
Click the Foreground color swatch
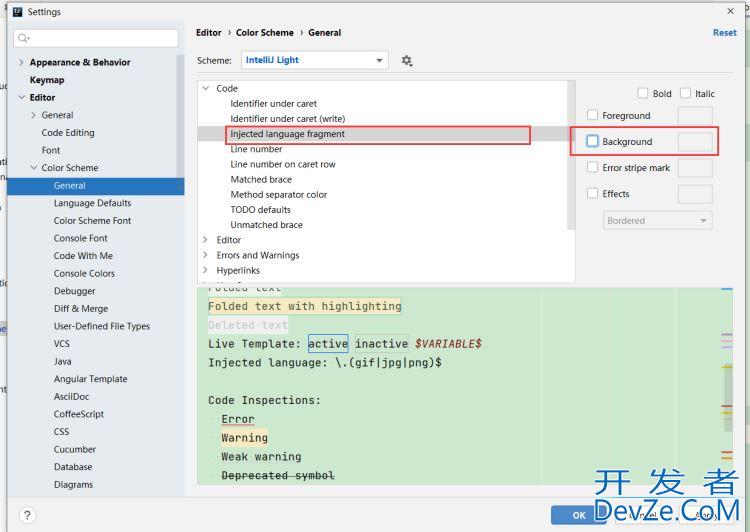coord(695,116)
